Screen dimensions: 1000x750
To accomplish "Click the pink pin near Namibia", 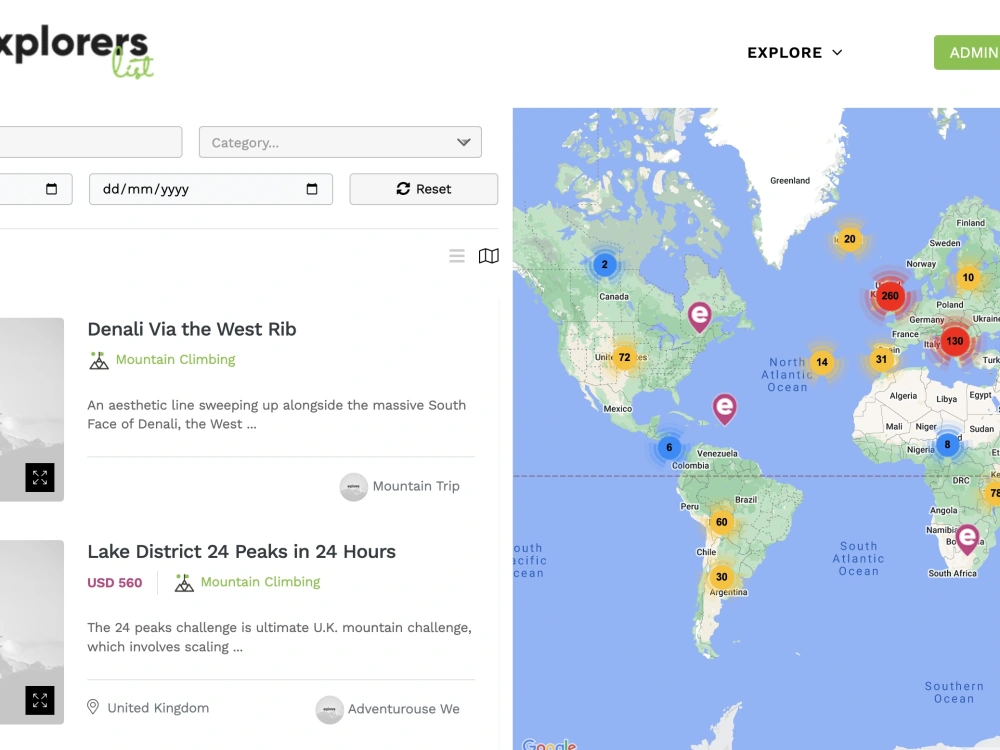I will coord(967,539).
